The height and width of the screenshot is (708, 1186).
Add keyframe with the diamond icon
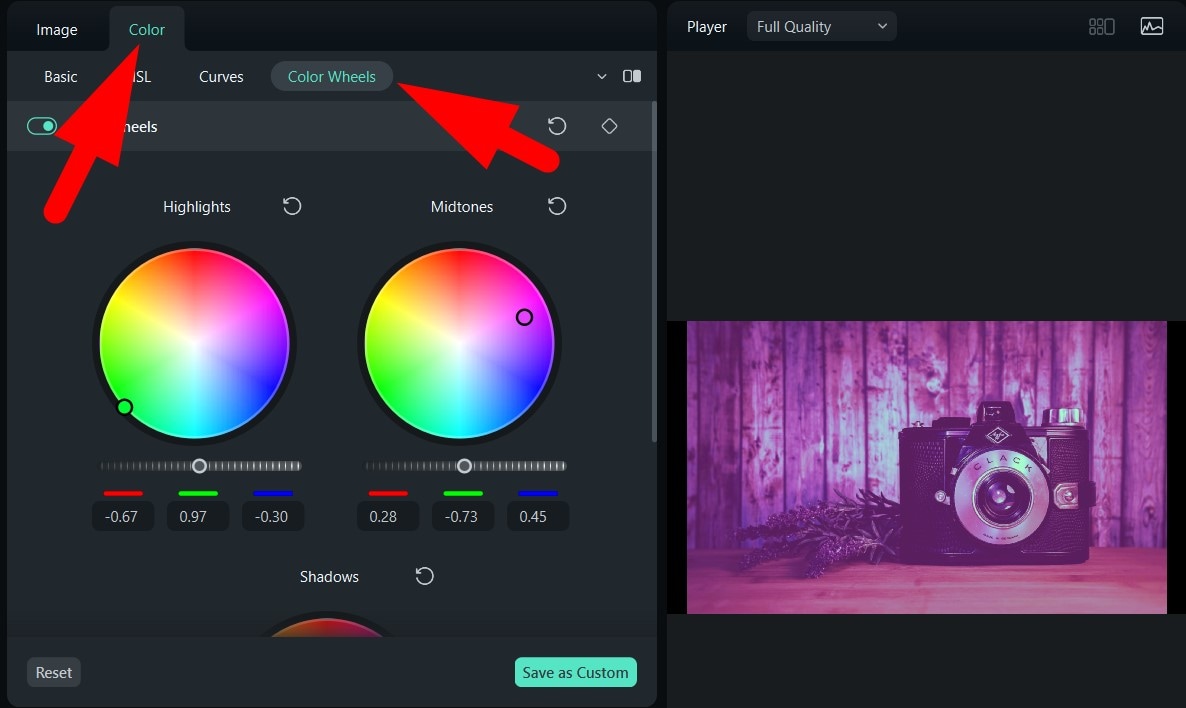[609, 126]
